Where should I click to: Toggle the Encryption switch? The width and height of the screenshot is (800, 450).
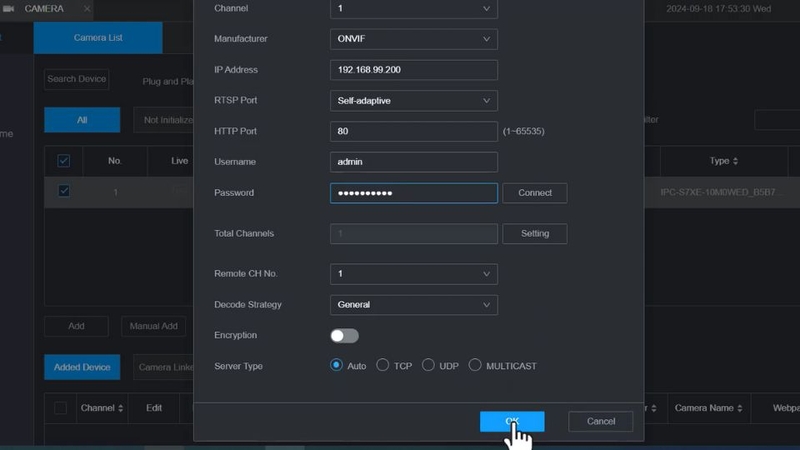[344, 336]
